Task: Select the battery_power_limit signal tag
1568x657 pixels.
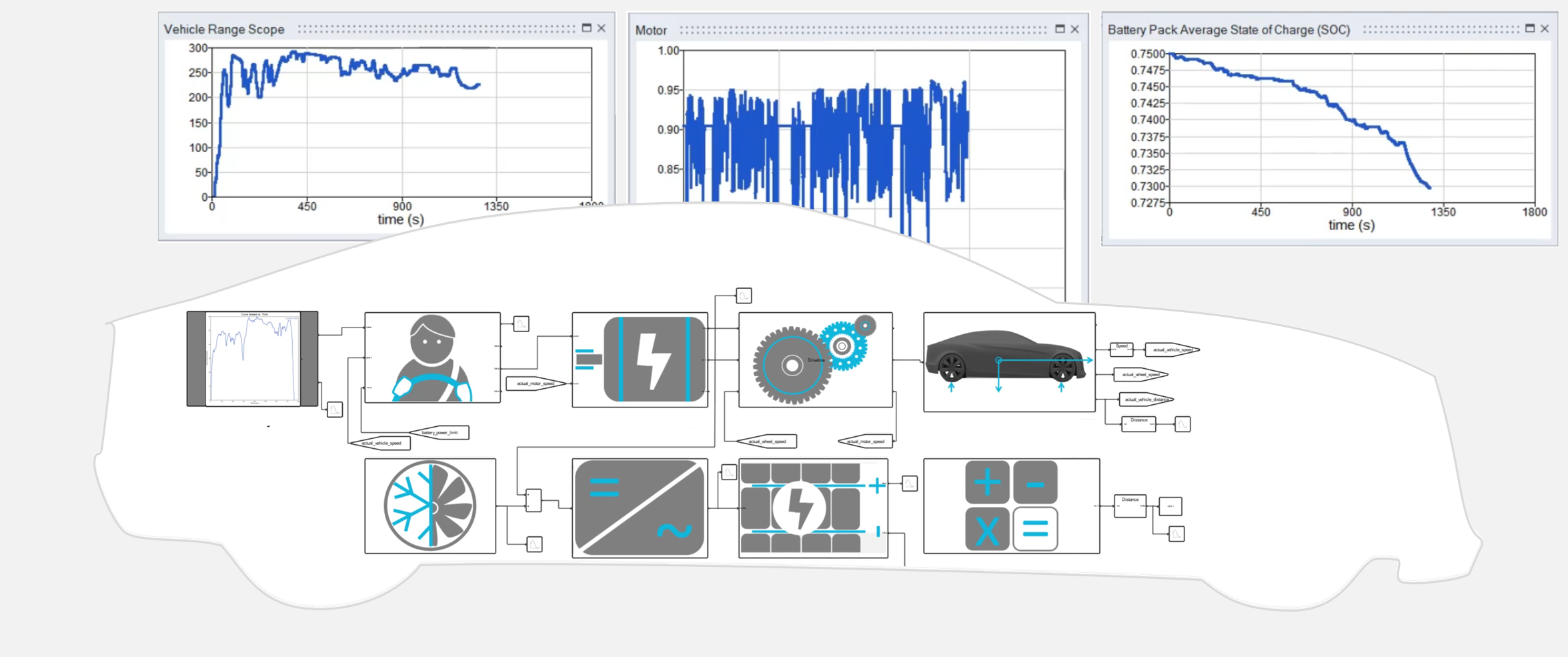Action: 440,433
